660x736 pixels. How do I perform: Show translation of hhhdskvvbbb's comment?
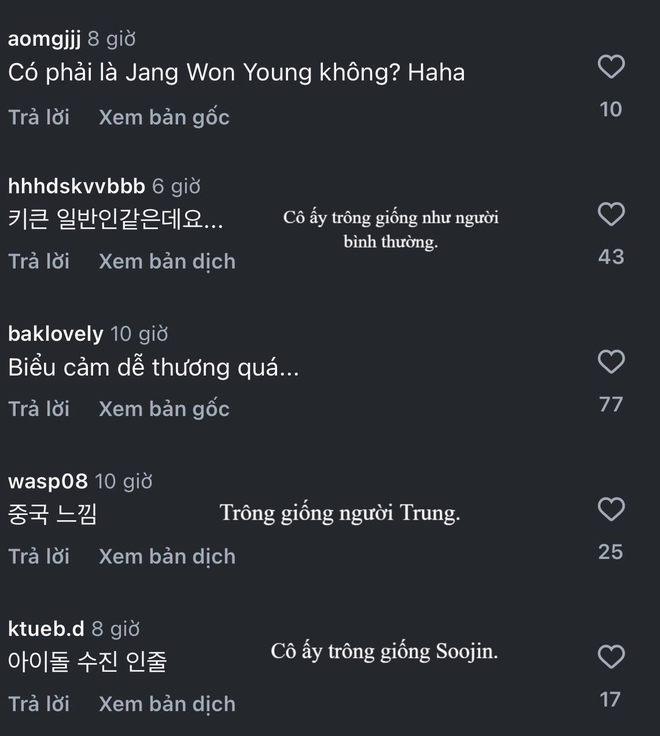167,261
